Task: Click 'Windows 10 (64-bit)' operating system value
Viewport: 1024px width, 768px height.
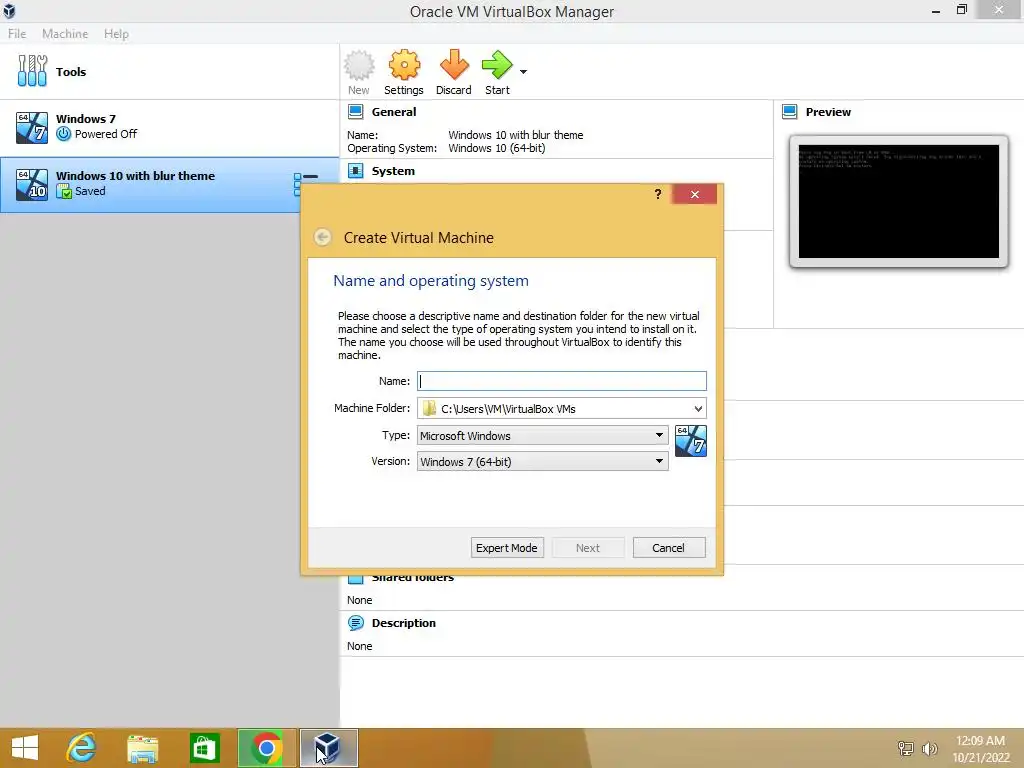Action: [496, 148]
